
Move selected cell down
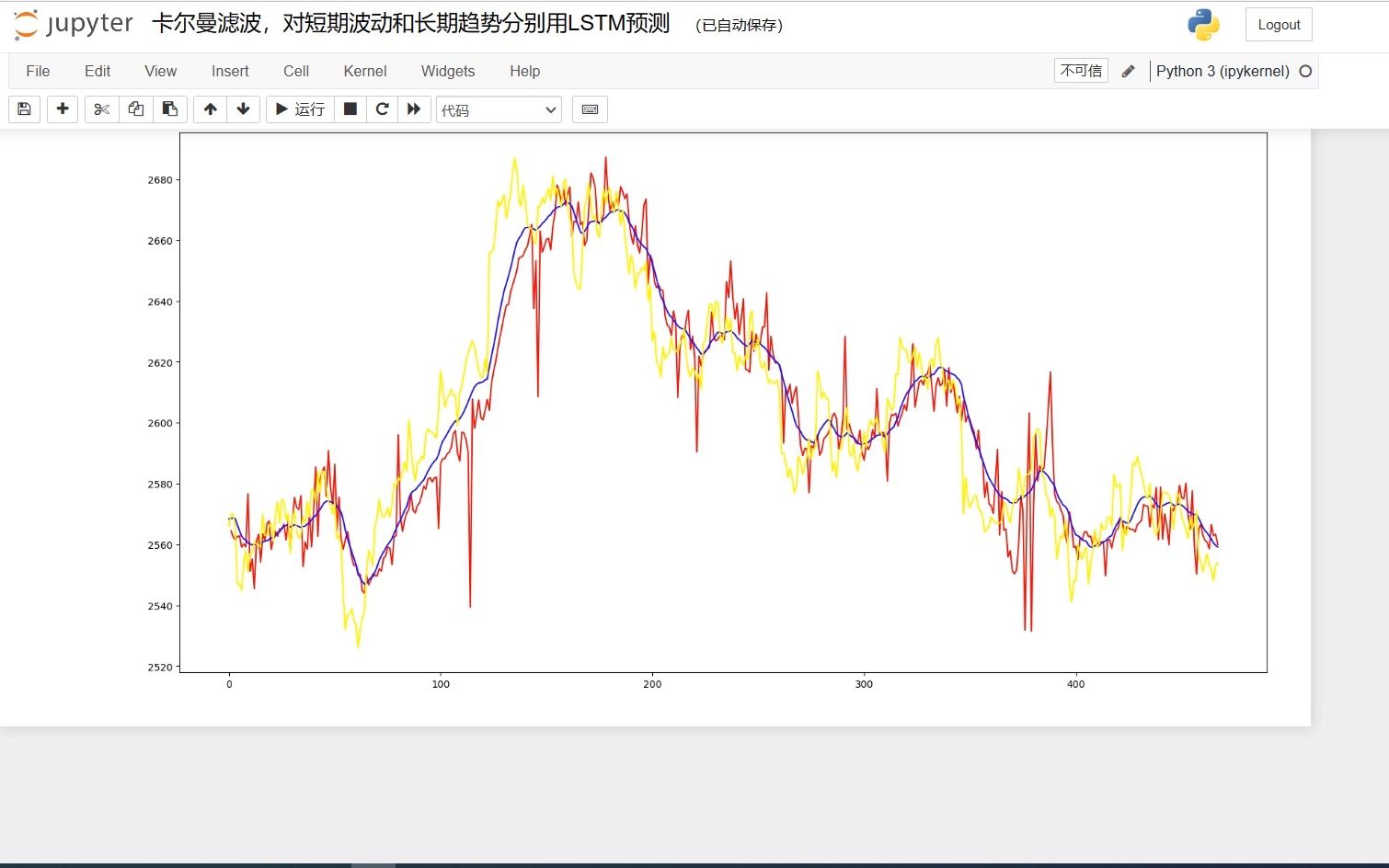pos(244,109)
